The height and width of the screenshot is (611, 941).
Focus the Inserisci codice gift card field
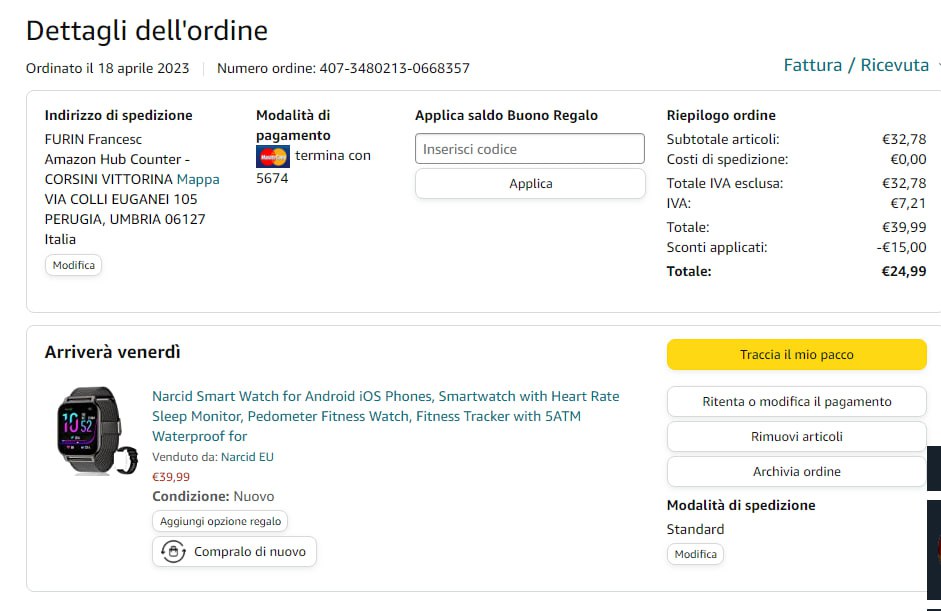(529, 148)
